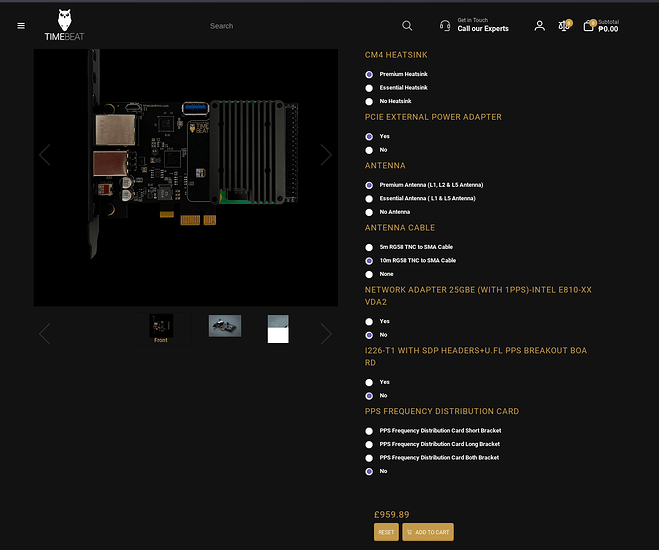
Task: Show previous main product image
Action: 45,155
